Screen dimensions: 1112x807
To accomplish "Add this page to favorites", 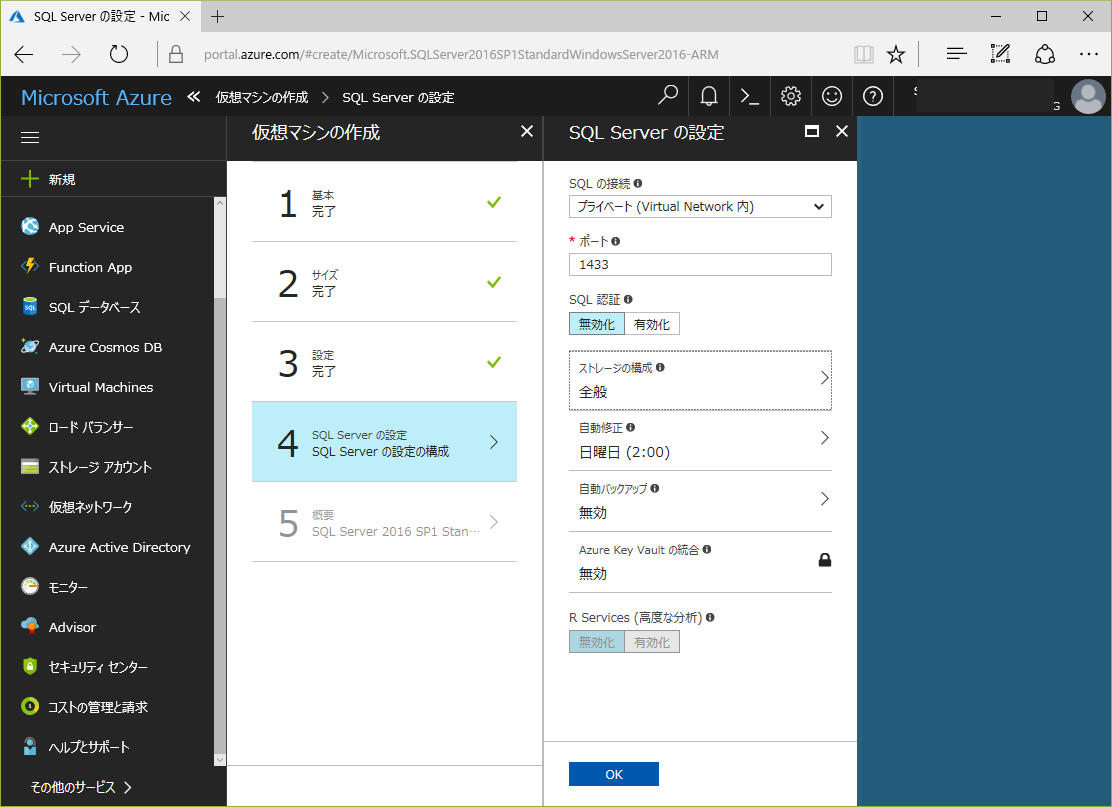I will click(x=896, y=55).
